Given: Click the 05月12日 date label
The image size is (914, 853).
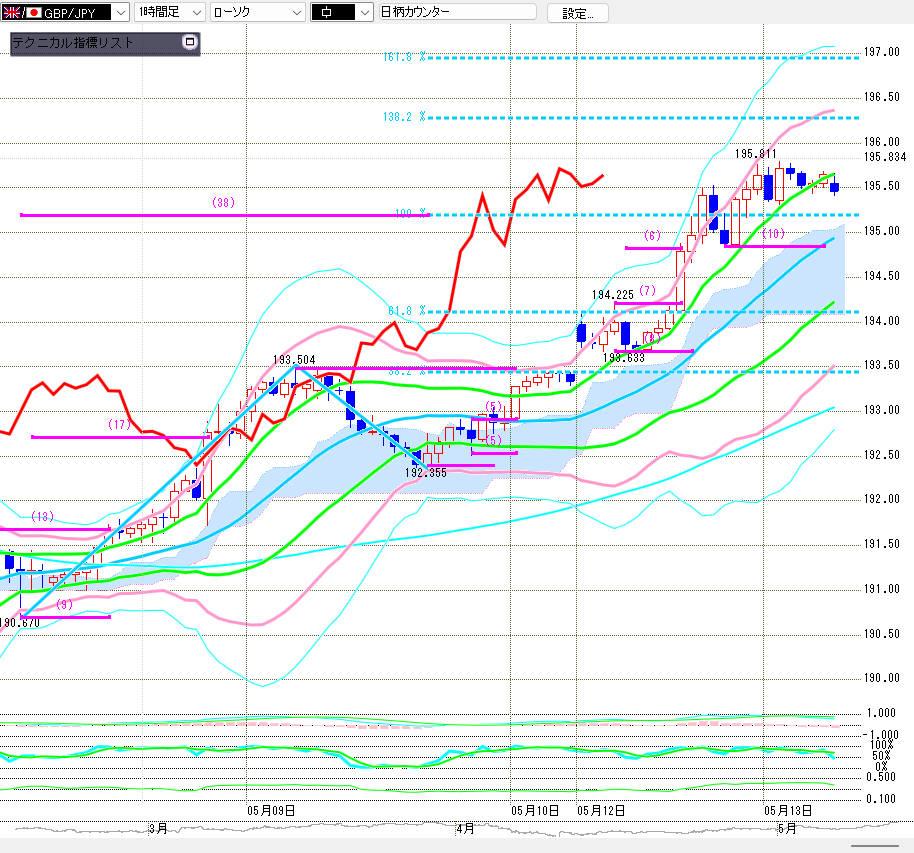Looking at the screenshot, I should (x=601, y=810).
